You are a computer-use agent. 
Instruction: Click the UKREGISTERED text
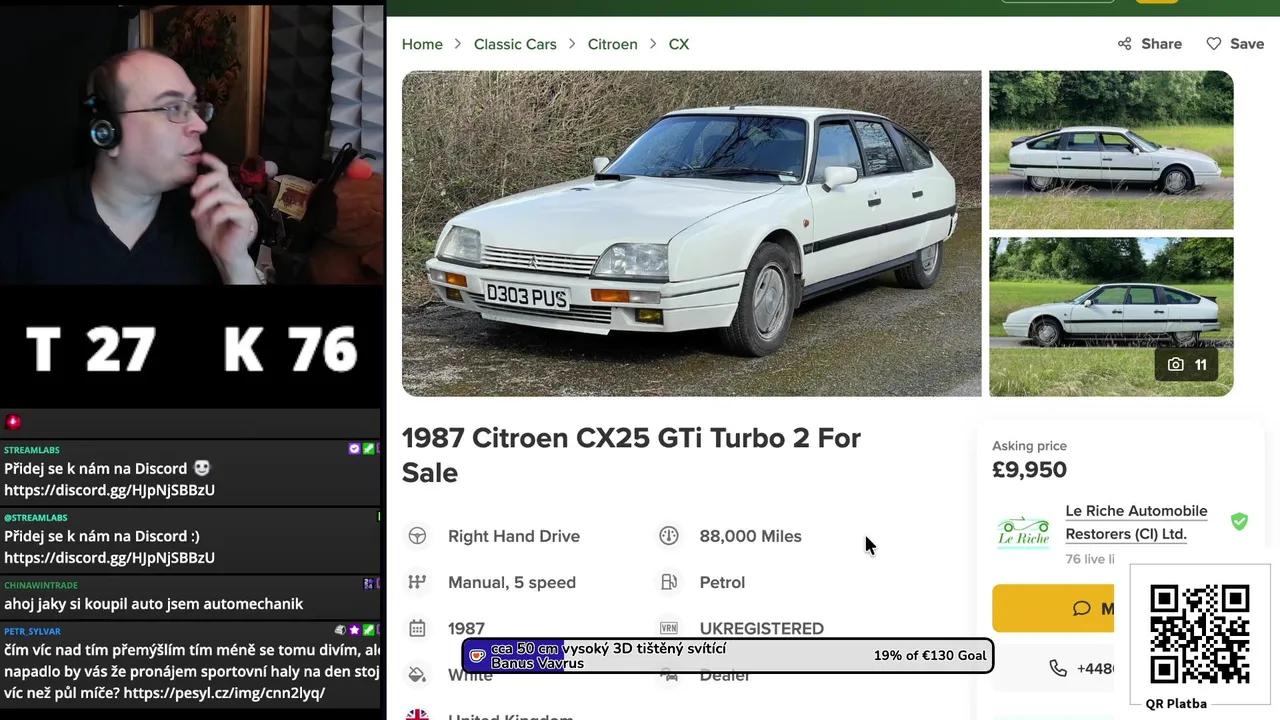tap(762, 628)
